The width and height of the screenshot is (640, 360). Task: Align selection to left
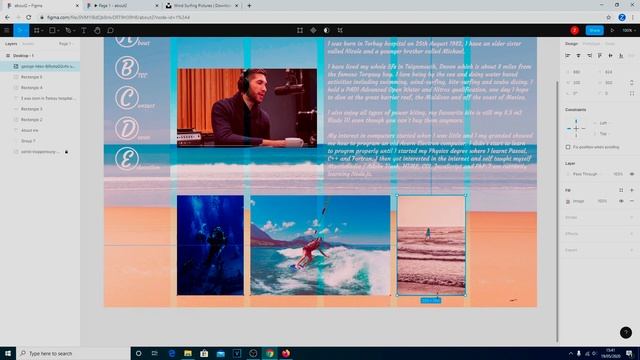(568, 56)
